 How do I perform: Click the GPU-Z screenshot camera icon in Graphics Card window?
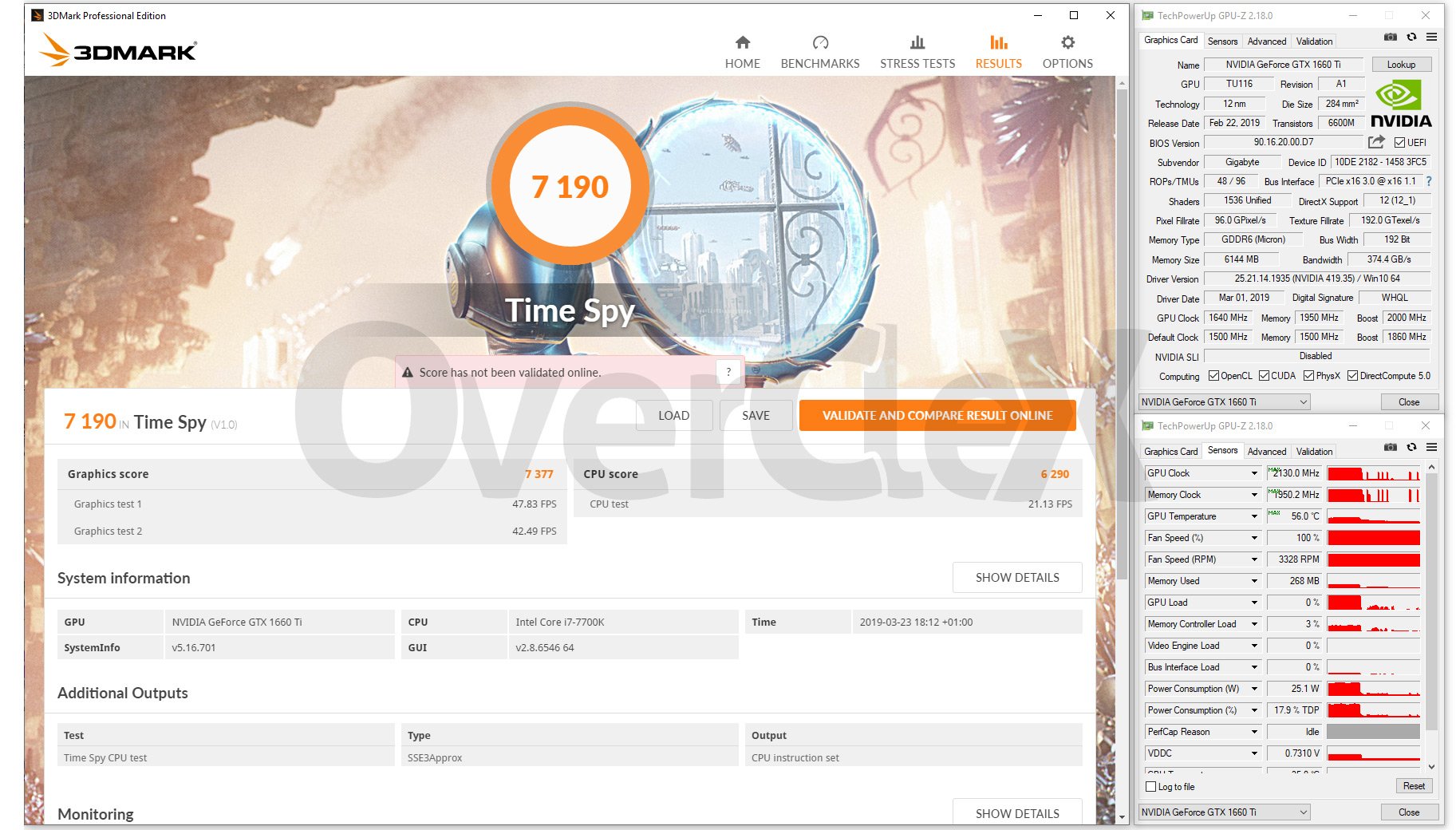click(x=1390, y=38)
